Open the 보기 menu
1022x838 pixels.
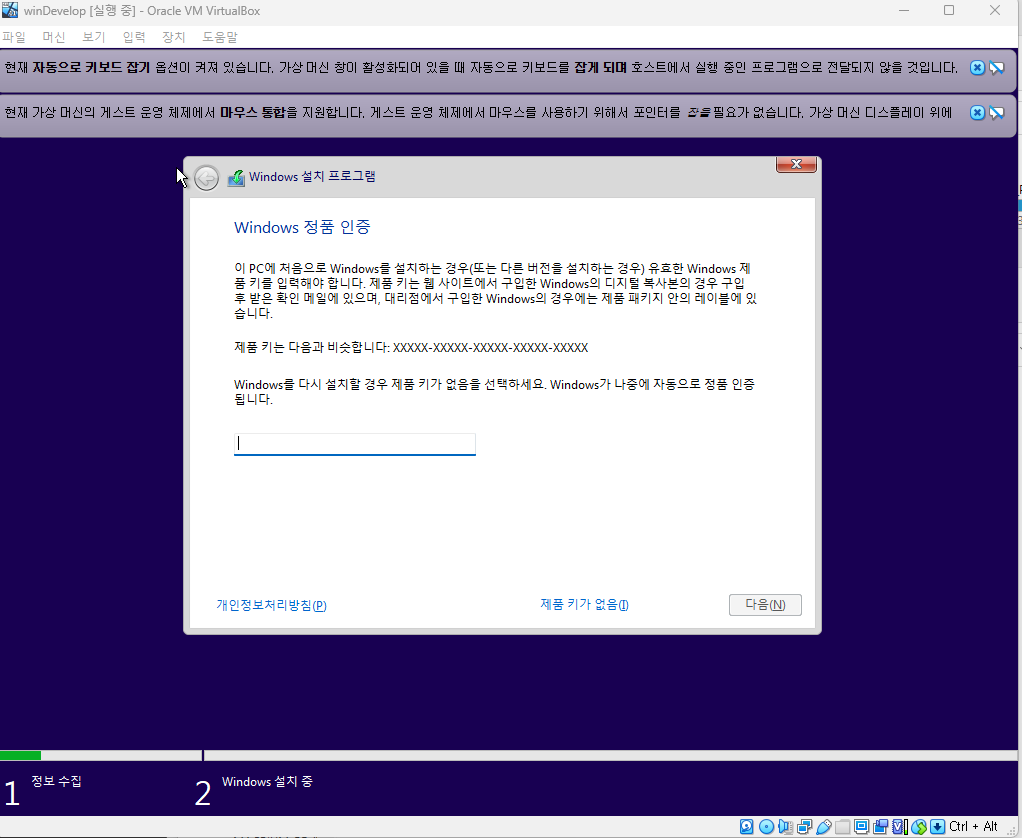(94, 37)
